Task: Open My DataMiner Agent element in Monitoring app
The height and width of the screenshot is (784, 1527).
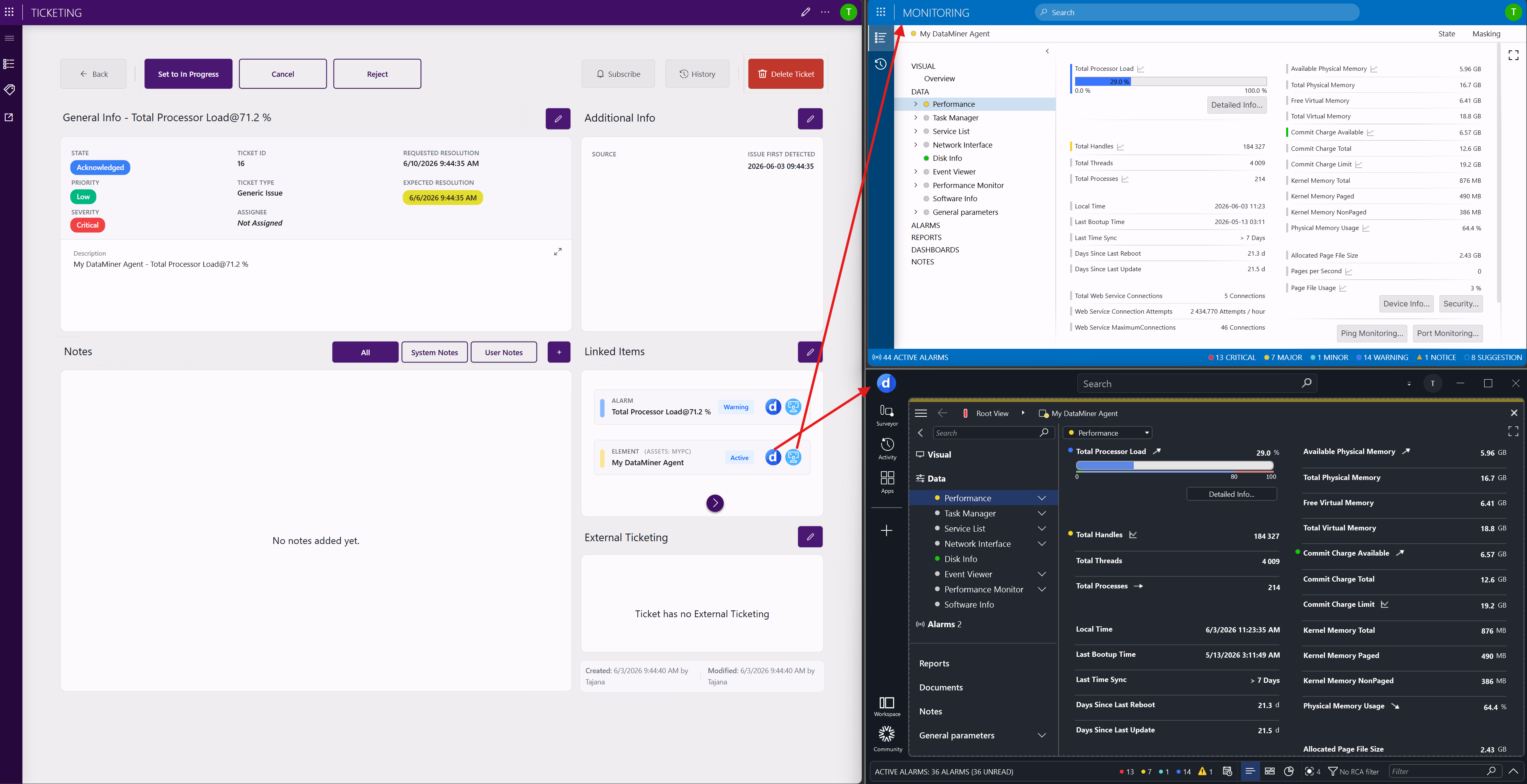Action: pyautogui.click(x=793, y=457)
